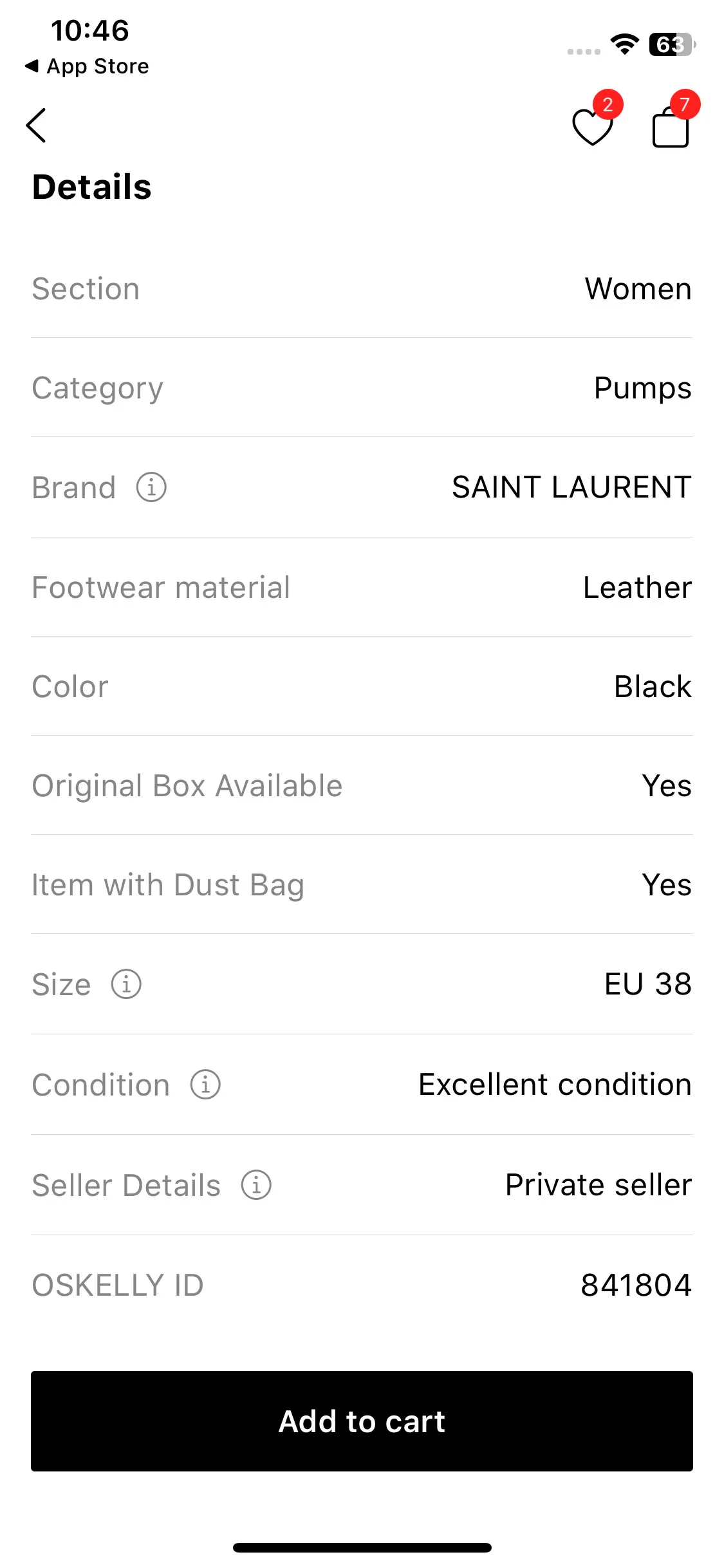This screenshot has width=724, height=1568.
Task: Tap the Private seller value
Action: (599, 1185)
